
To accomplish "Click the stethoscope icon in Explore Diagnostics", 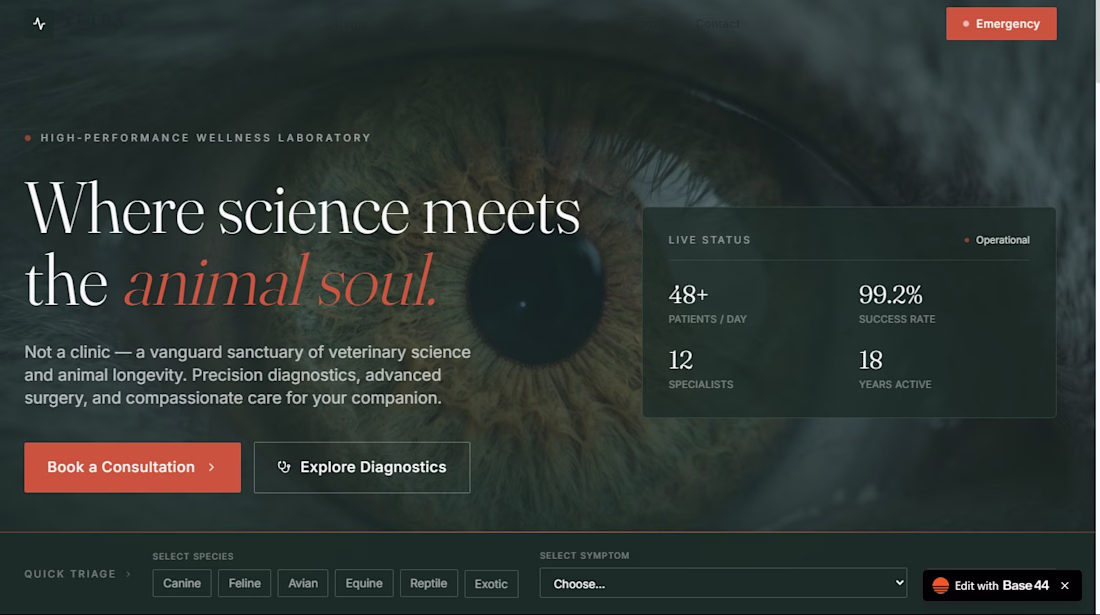I will tap(283, 467).
